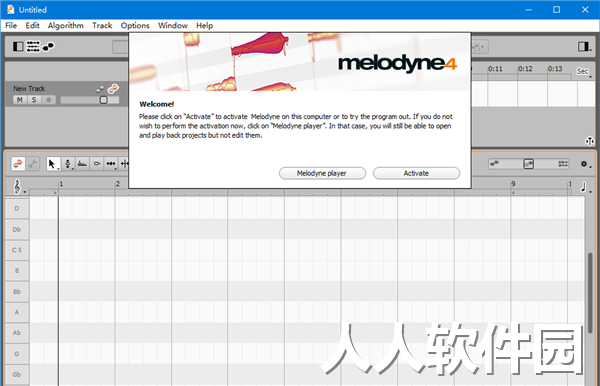Select the G pitch row label

click(x=17, y=354)
